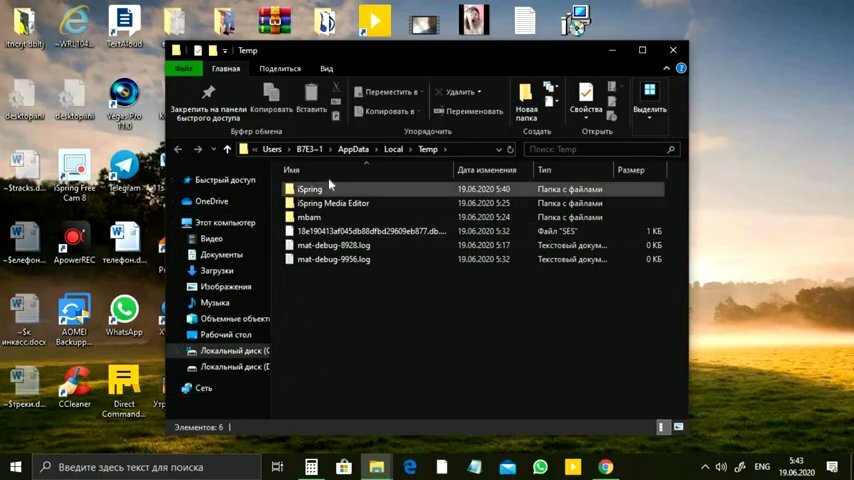Go back with the left arrow
This screenshot has height=480, width=854.
pos(178,149)
